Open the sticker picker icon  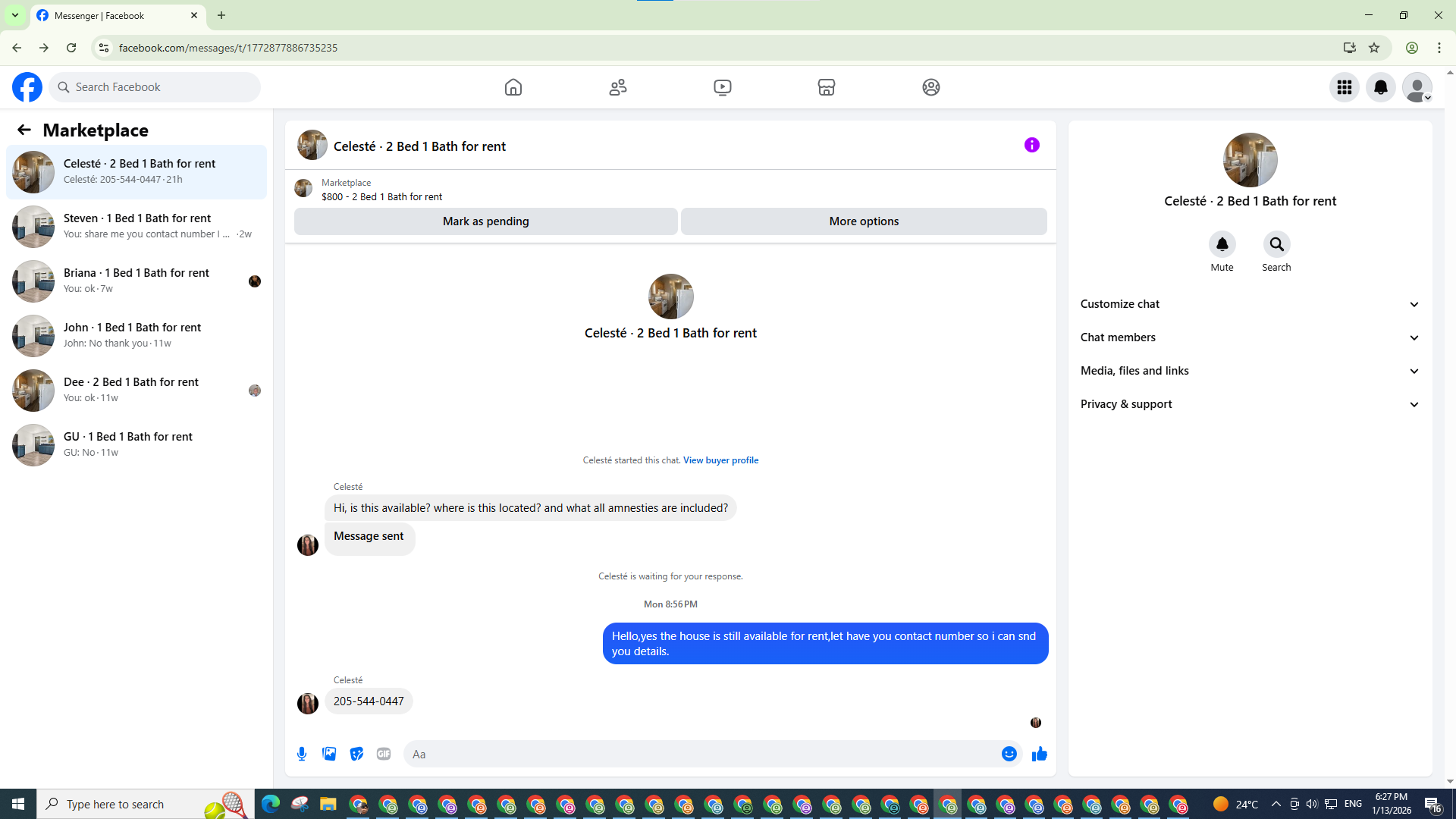tap(356, 754)
